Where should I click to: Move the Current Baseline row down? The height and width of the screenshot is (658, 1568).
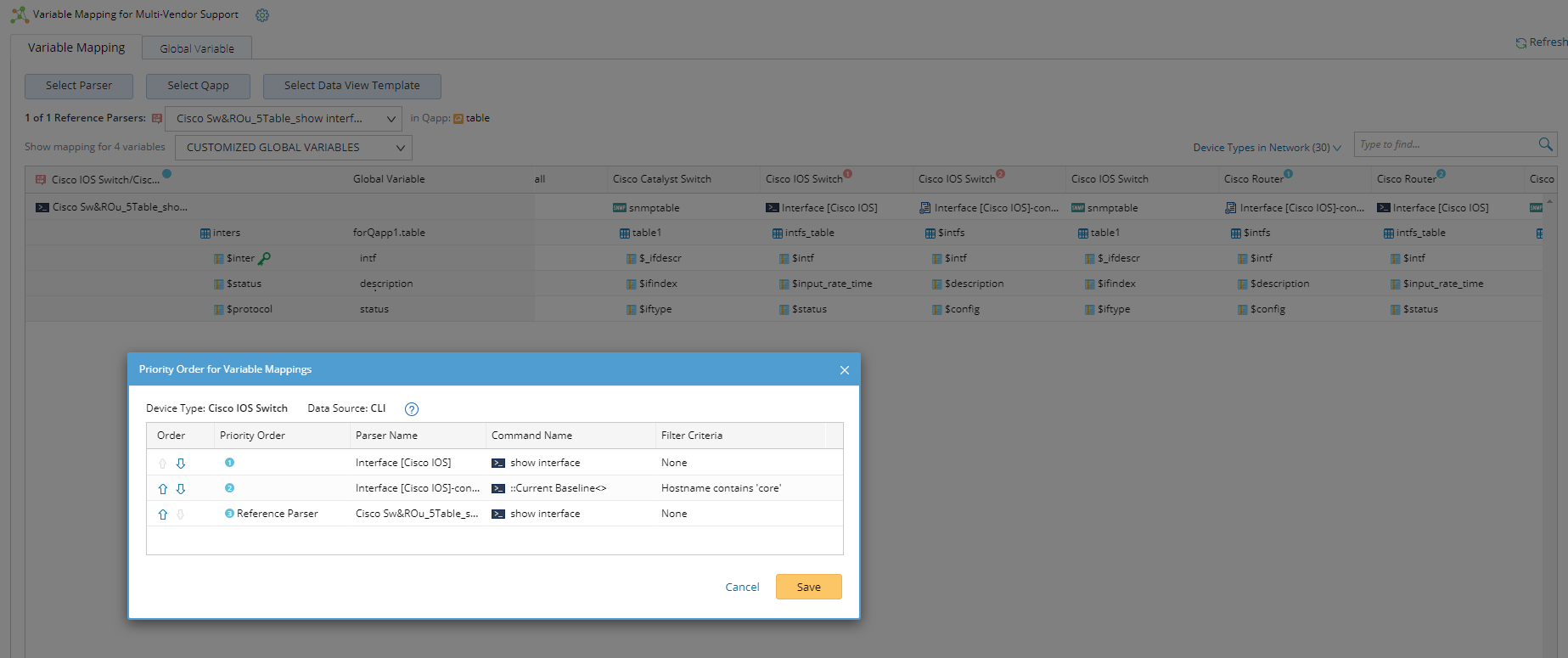point(181,489)
